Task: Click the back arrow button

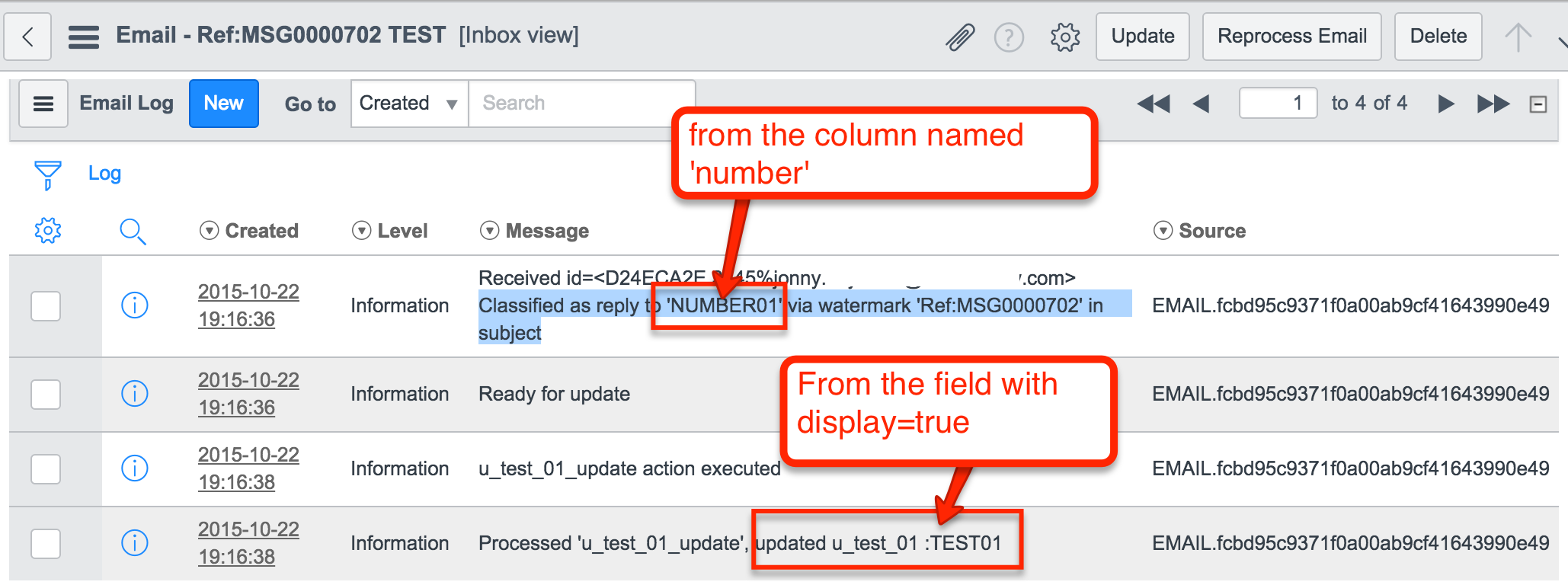Action: (x=28, y=37)
